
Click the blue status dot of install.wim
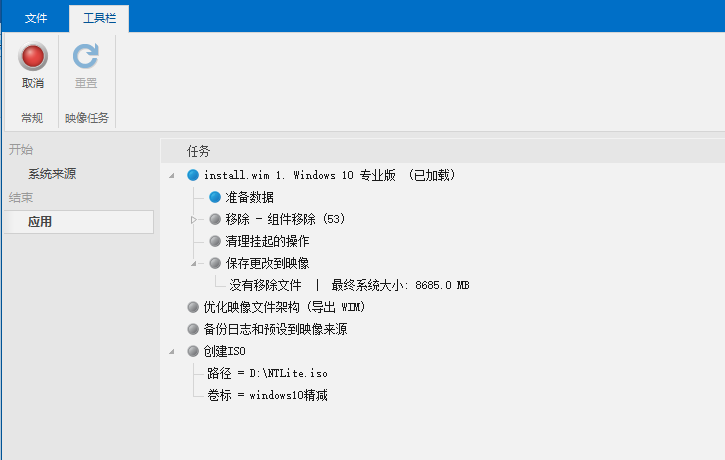[193, 175]
